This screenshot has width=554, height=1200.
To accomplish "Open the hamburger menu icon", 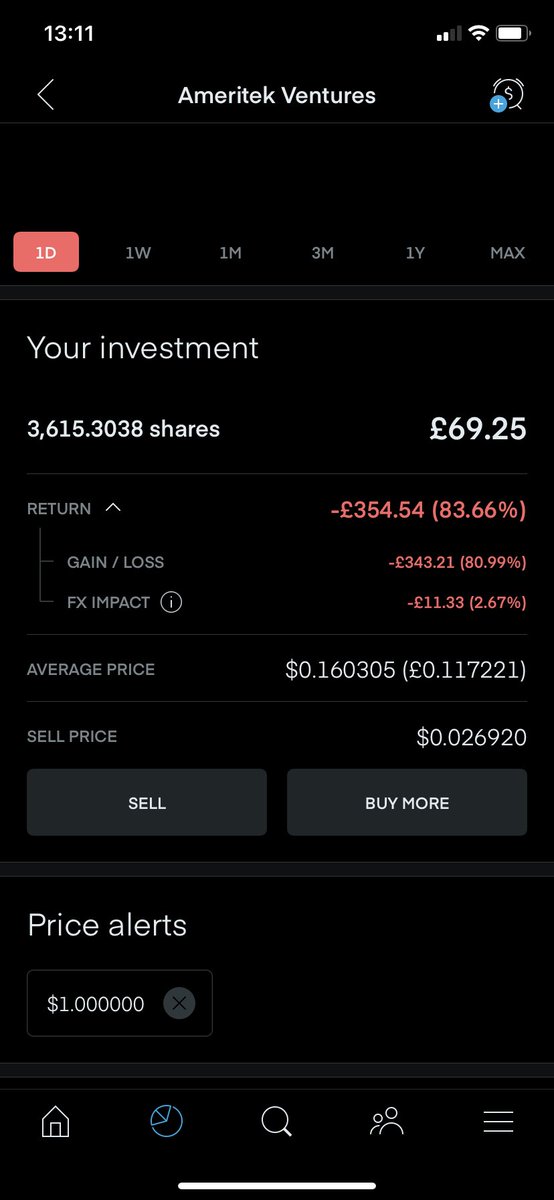I will pyautogui.click(x=498, y=1122).
